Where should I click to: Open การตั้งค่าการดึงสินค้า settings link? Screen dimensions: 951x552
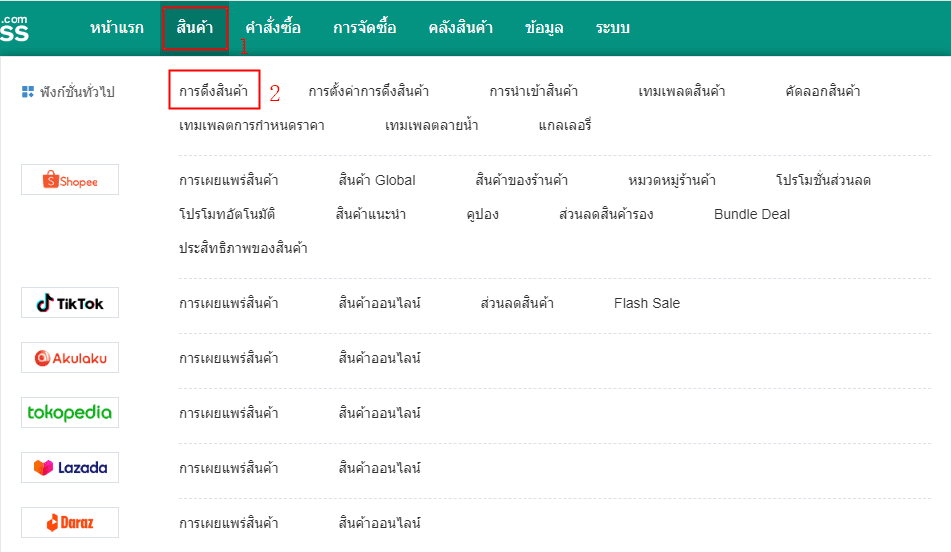pyautogui.click(x=369, y=91)
